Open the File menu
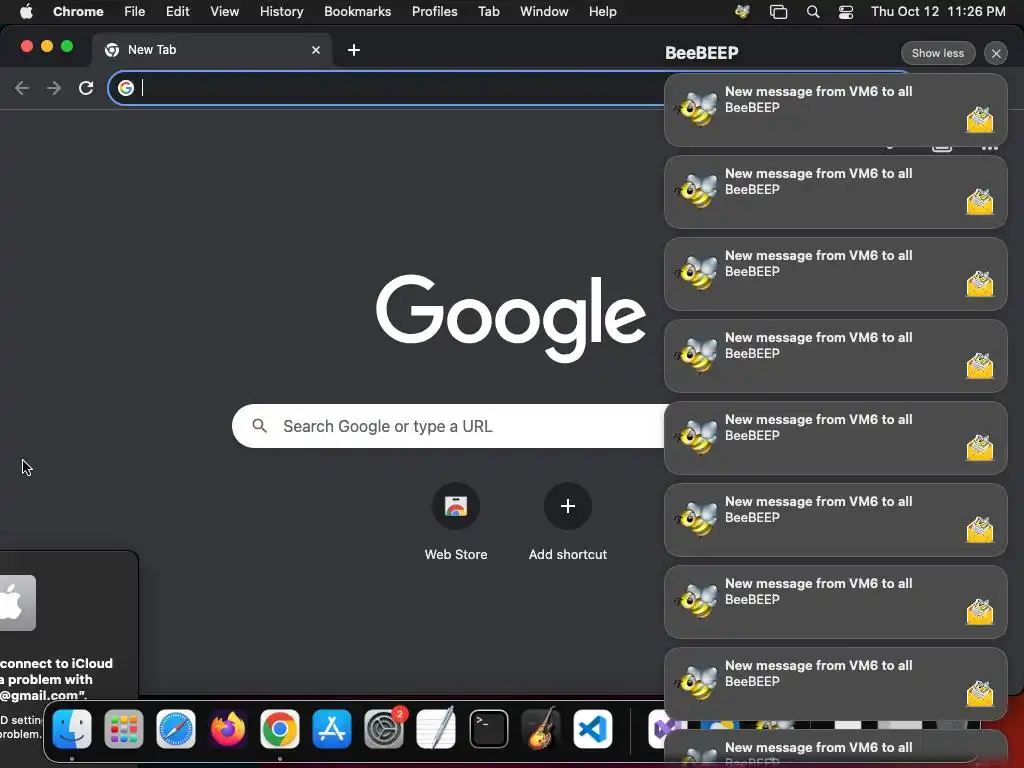The width and height of the screenshot is (1024, 768). (135, 12)
